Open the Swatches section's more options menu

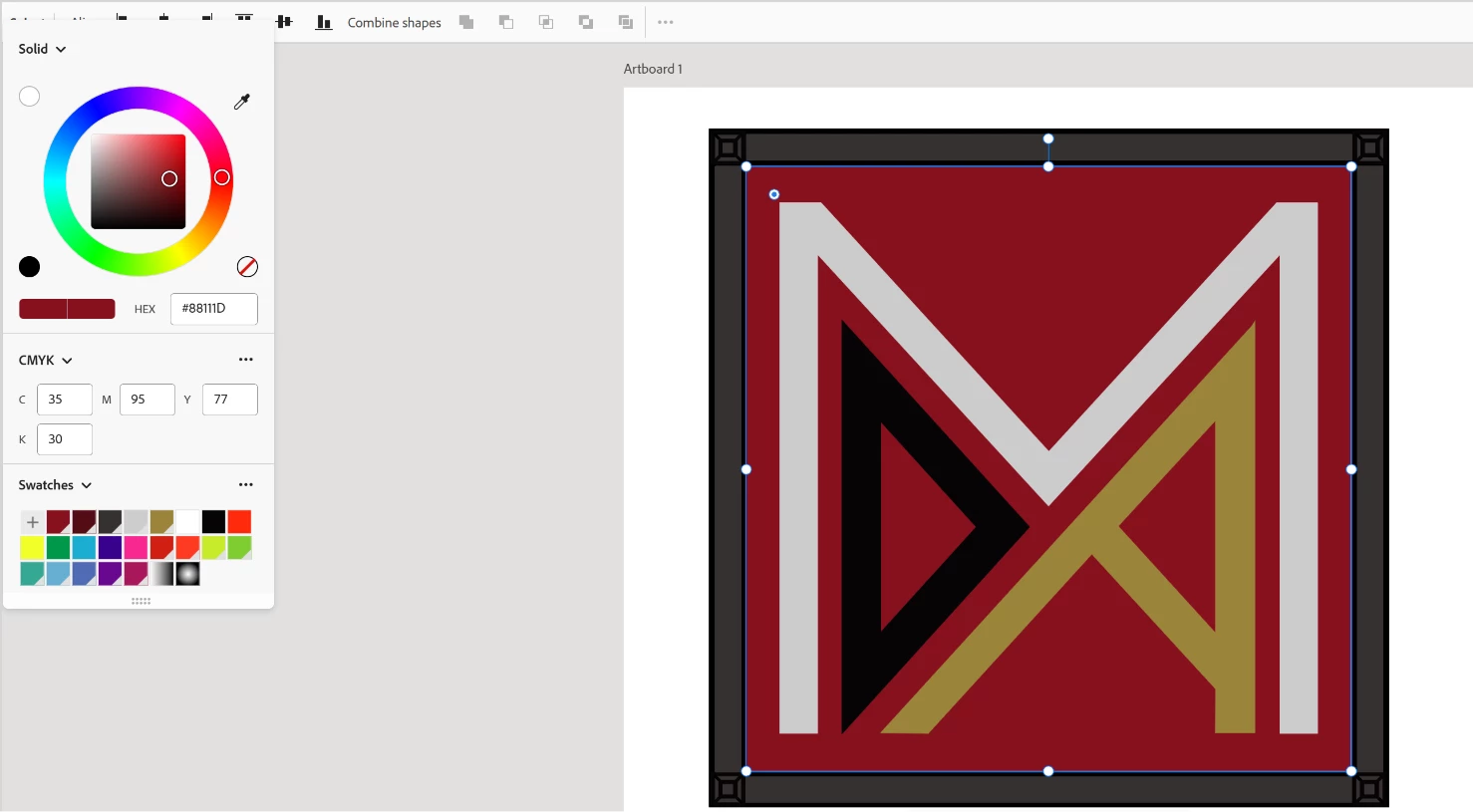pos(246,484)
